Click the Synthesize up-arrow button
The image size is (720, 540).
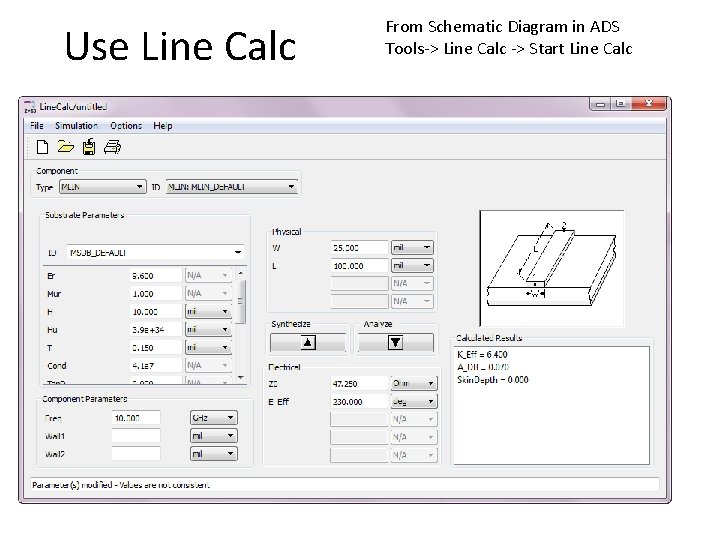[x=308, y=343]
